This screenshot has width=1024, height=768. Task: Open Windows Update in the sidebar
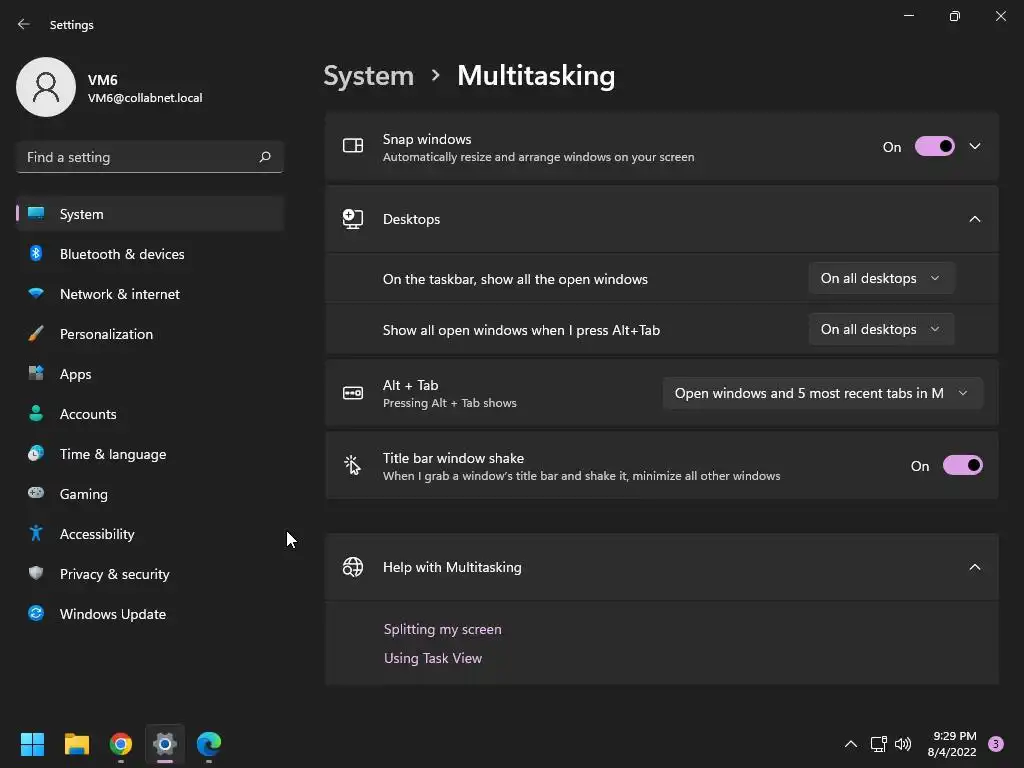[112, 614]
